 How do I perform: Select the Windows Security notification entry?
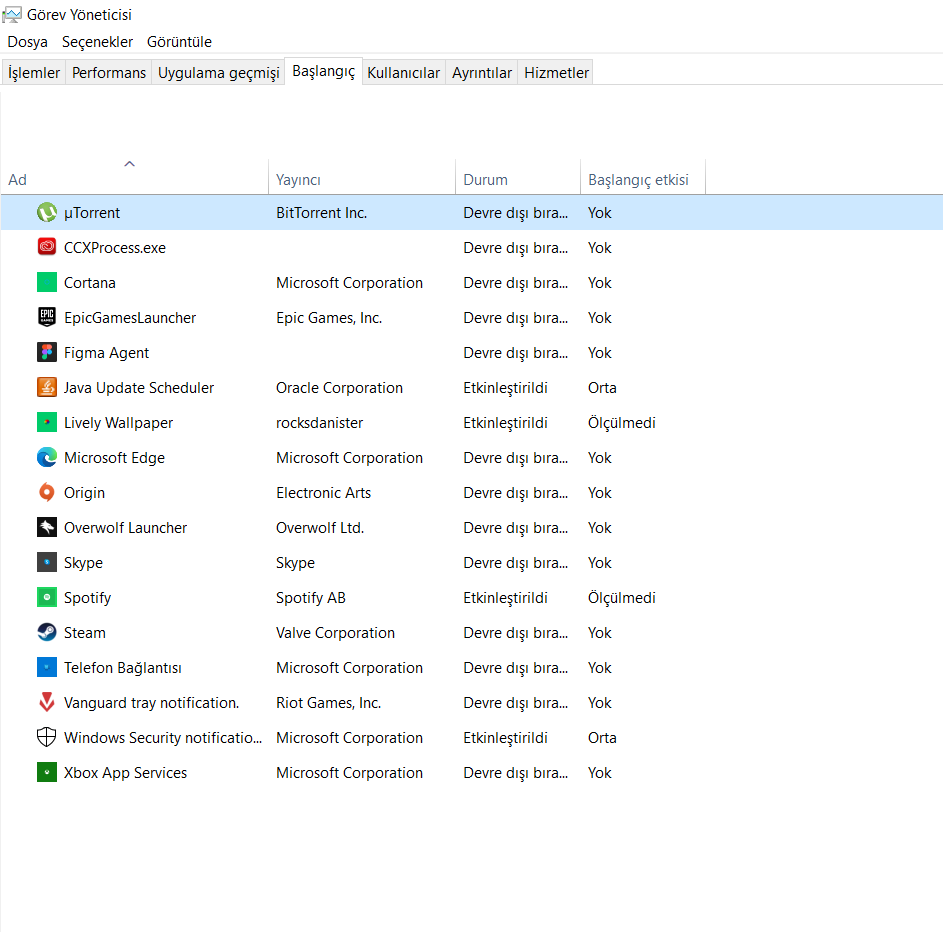[163, 738]
